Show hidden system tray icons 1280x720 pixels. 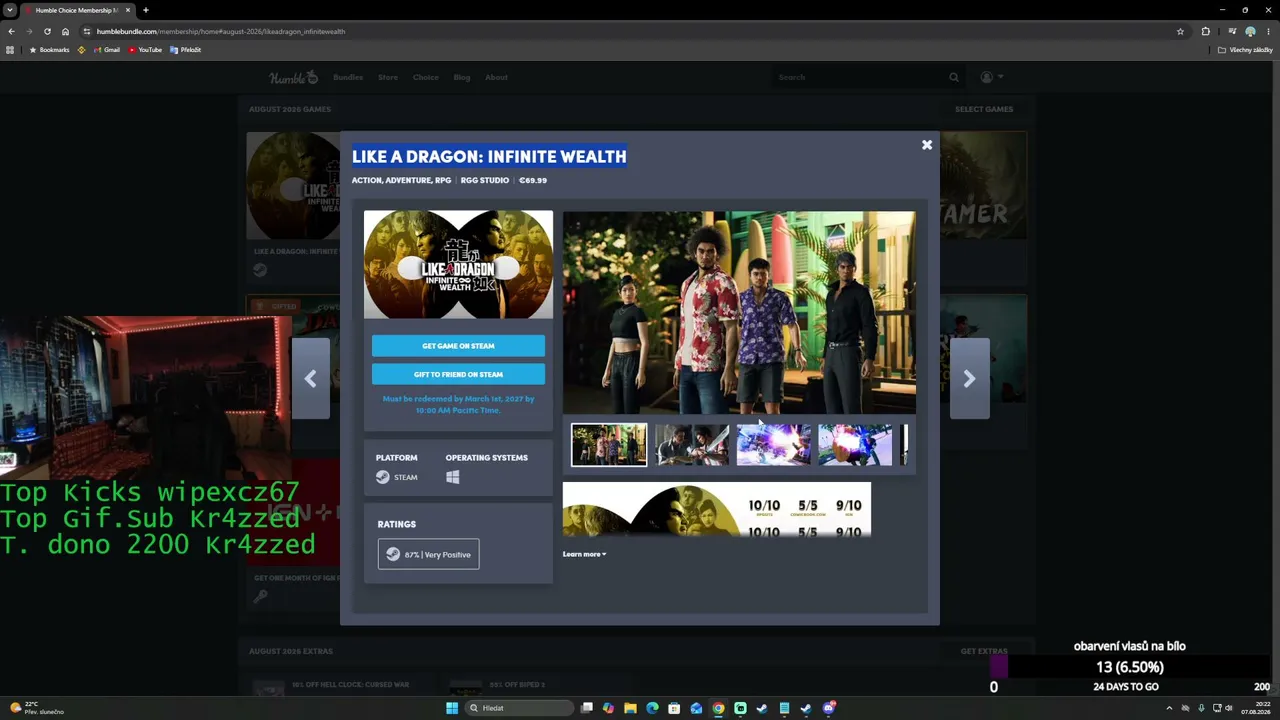click(1168, 708)
